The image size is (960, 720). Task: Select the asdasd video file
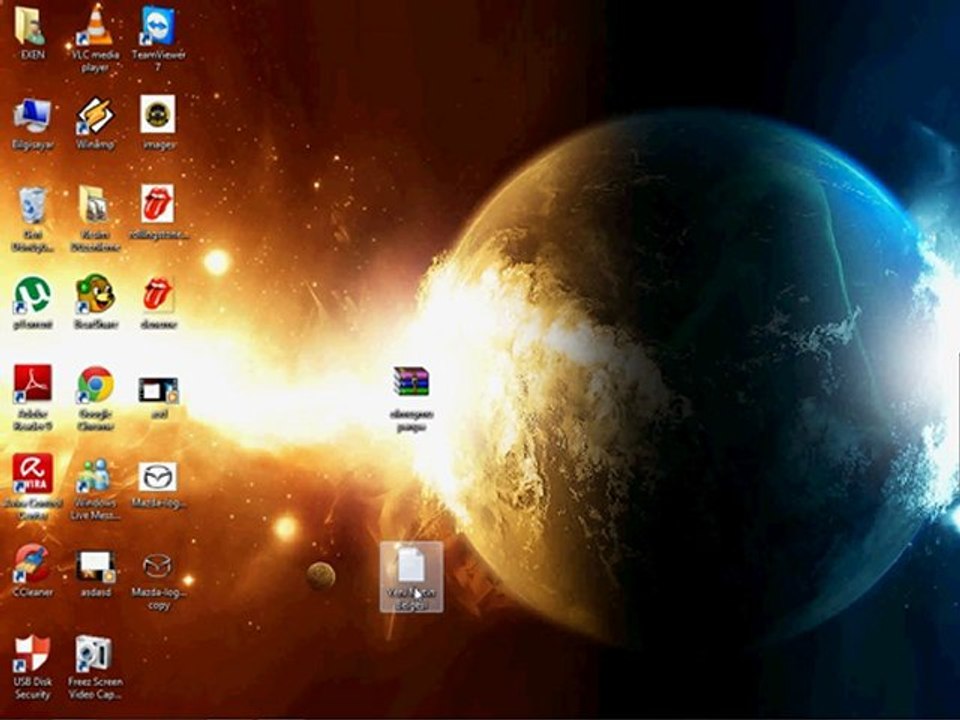pyautogui.click(x=96, y=566)
